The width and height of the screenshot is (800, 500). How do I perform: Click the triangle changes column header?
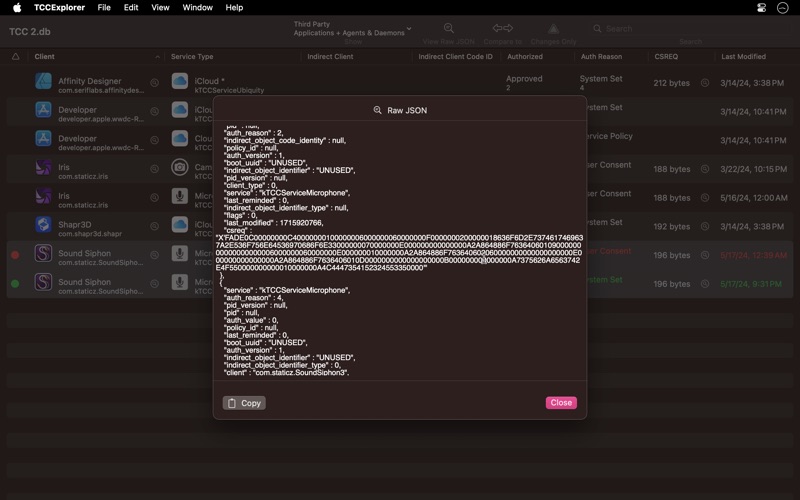(15, 57)
